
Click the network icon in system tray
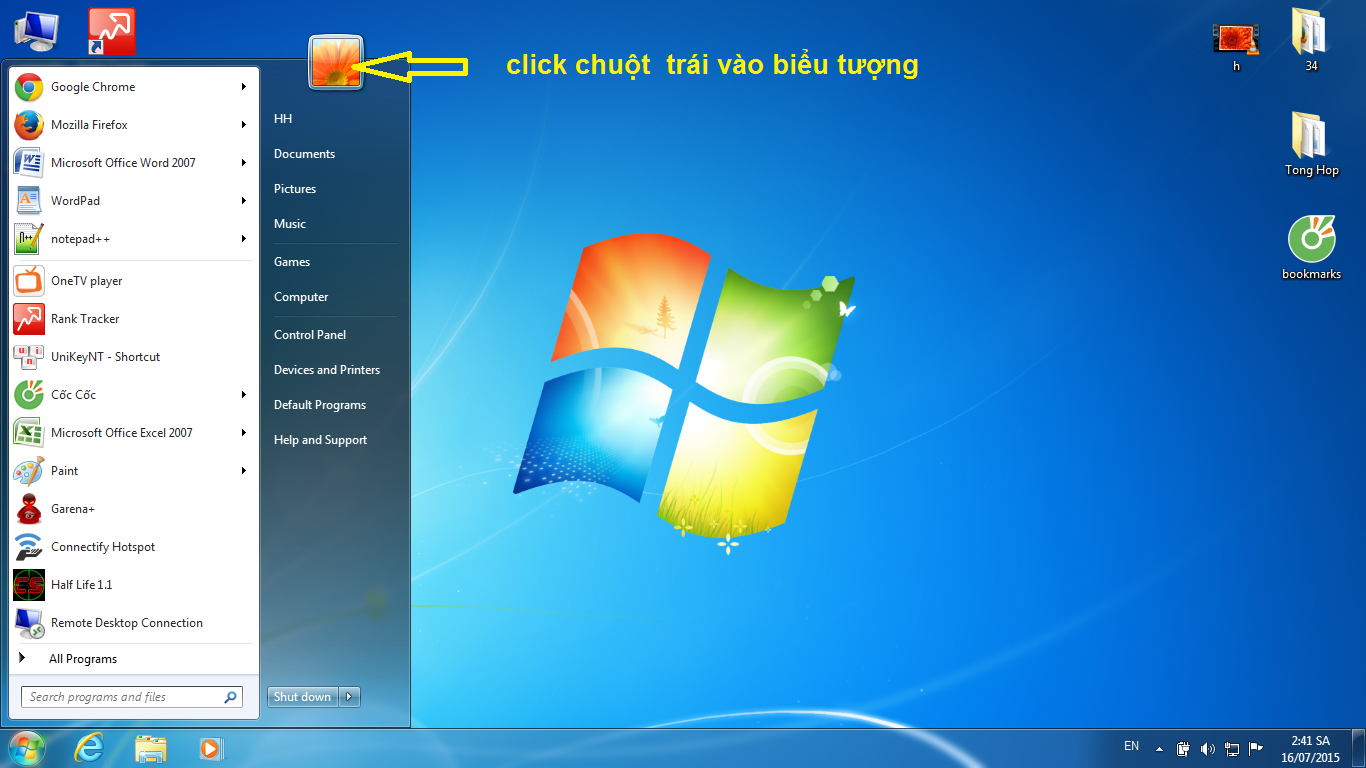[x=1232, y=748]
